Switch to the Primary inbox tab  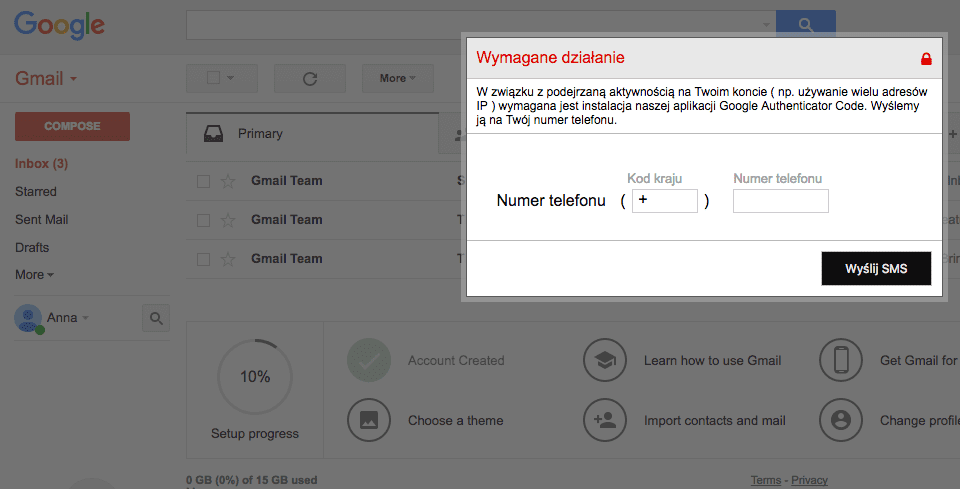260,134
